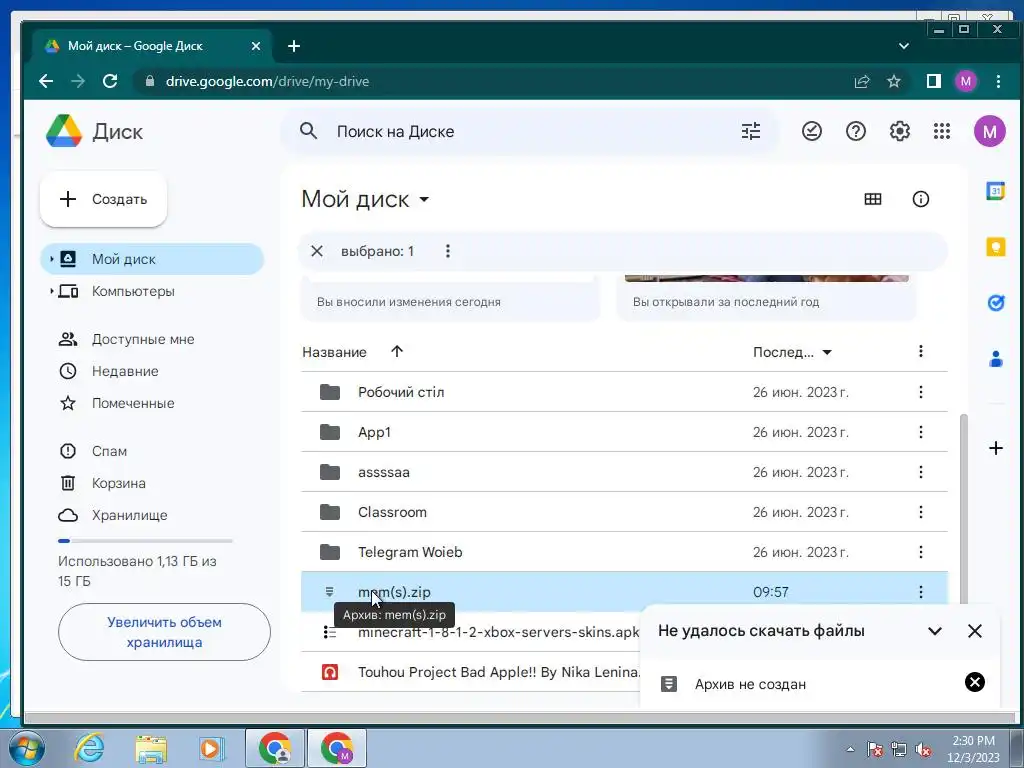Viewport: 1024px width, 768px height.
Task: Open Drive settings gear icon
Action: pyautogui.click(x=900, y=131)
